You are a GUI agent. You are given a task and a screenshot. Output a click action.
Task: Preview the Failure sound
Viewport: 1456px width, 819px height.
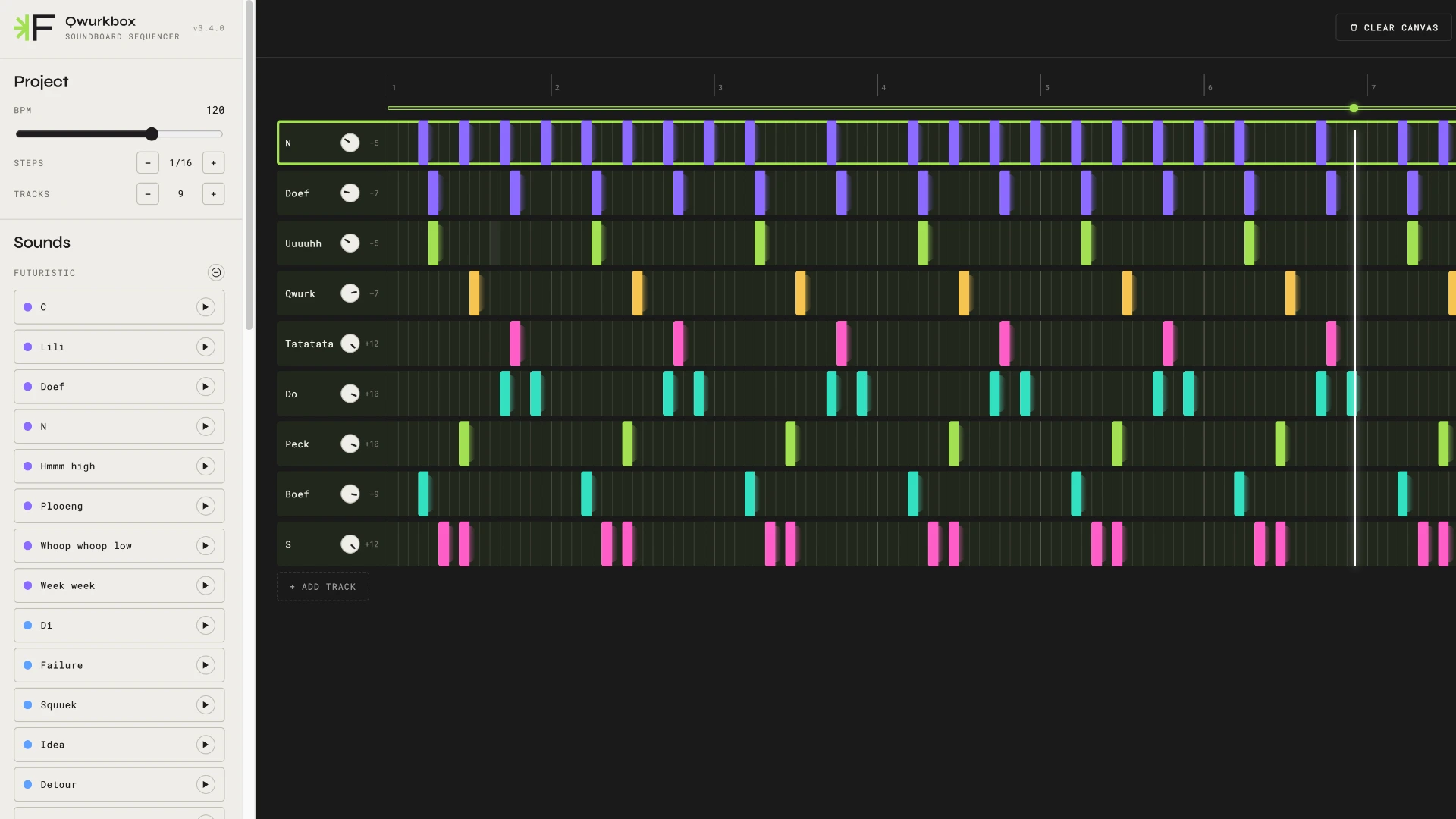[x=206, y=666]
